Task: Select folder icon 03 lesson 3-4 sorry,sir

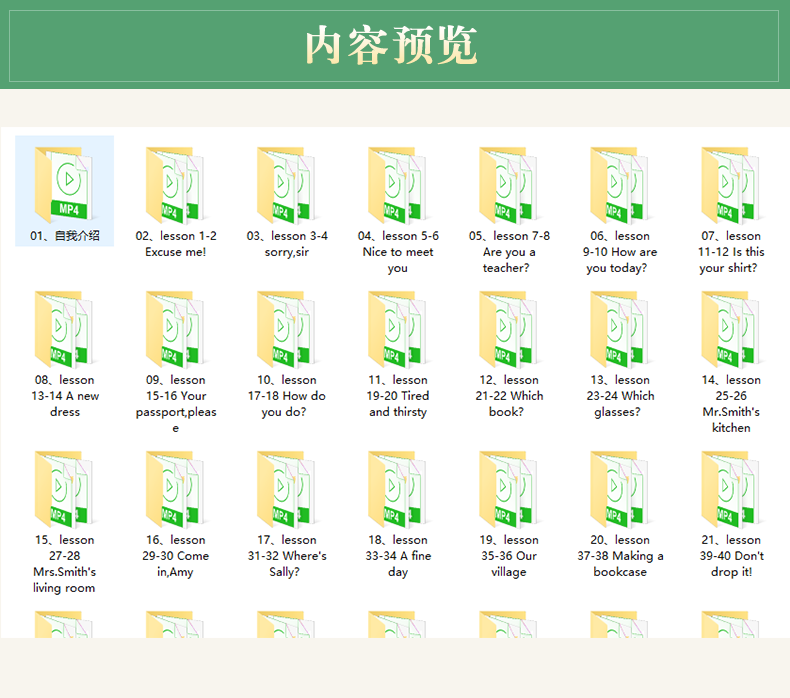Action: pyautogui.click(x=286, y=185)
